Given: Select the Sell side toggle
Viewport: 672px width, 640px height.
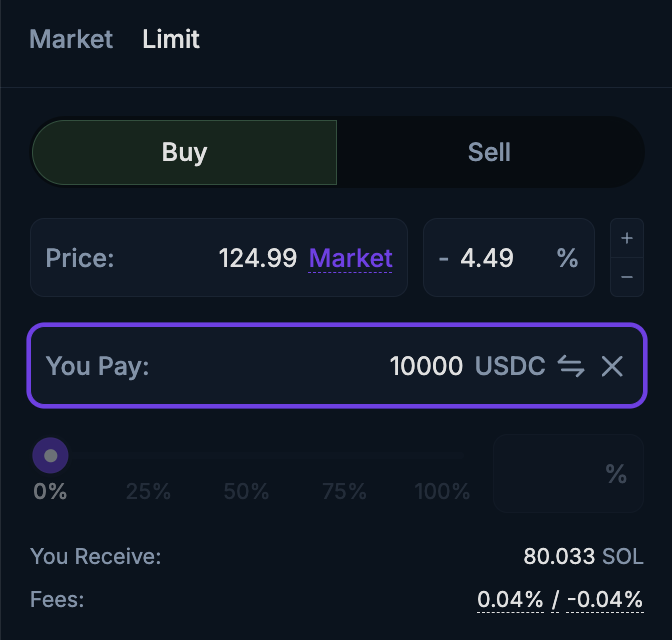Looking at the screenshot, I should click(x=489, y=152).
